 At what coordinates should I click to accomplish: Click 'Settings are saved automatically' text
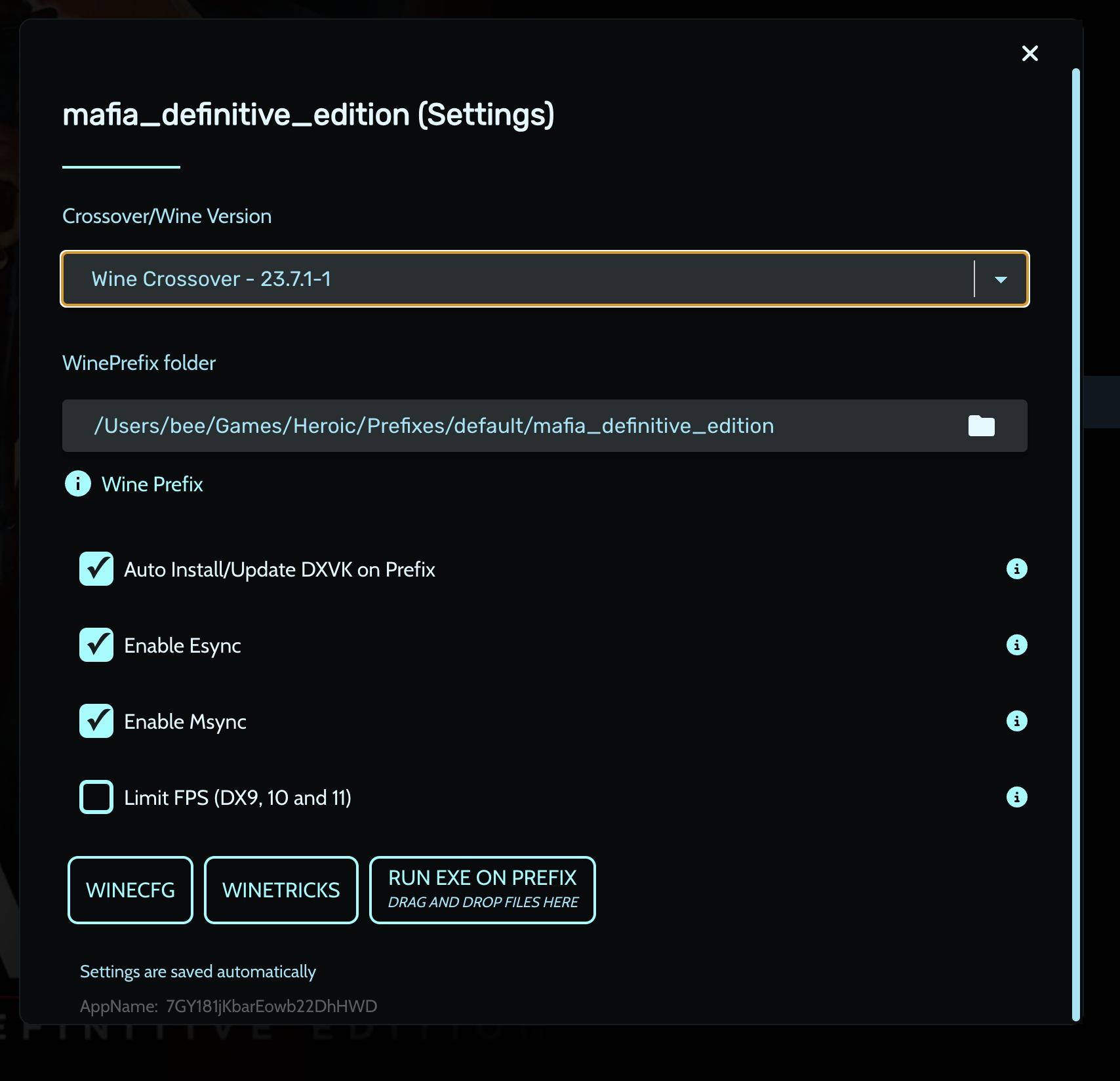[198, 971]
